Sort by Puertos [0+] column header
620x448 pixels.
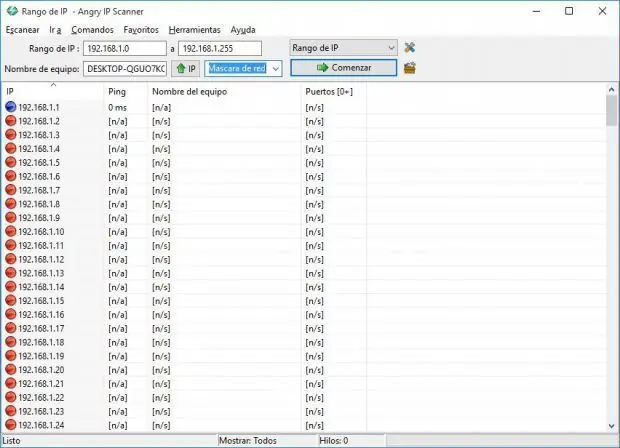tap(334, 92)
